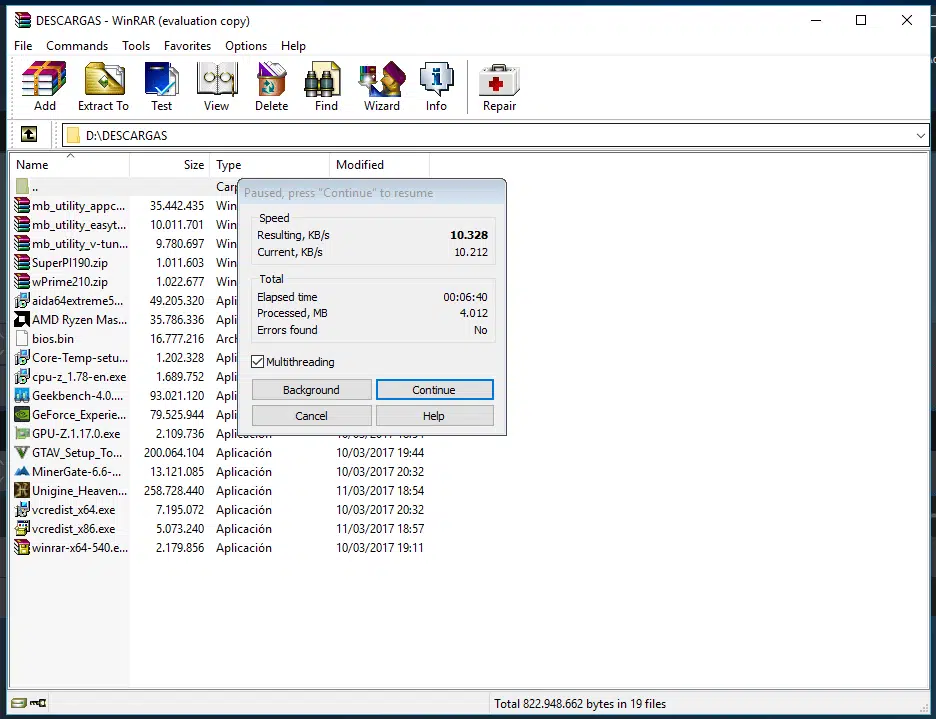Click the modified date 11/03/2017 18:57
Image resolution: width=936 pixels, height=719 pixels.
click(x=380, y=529)
